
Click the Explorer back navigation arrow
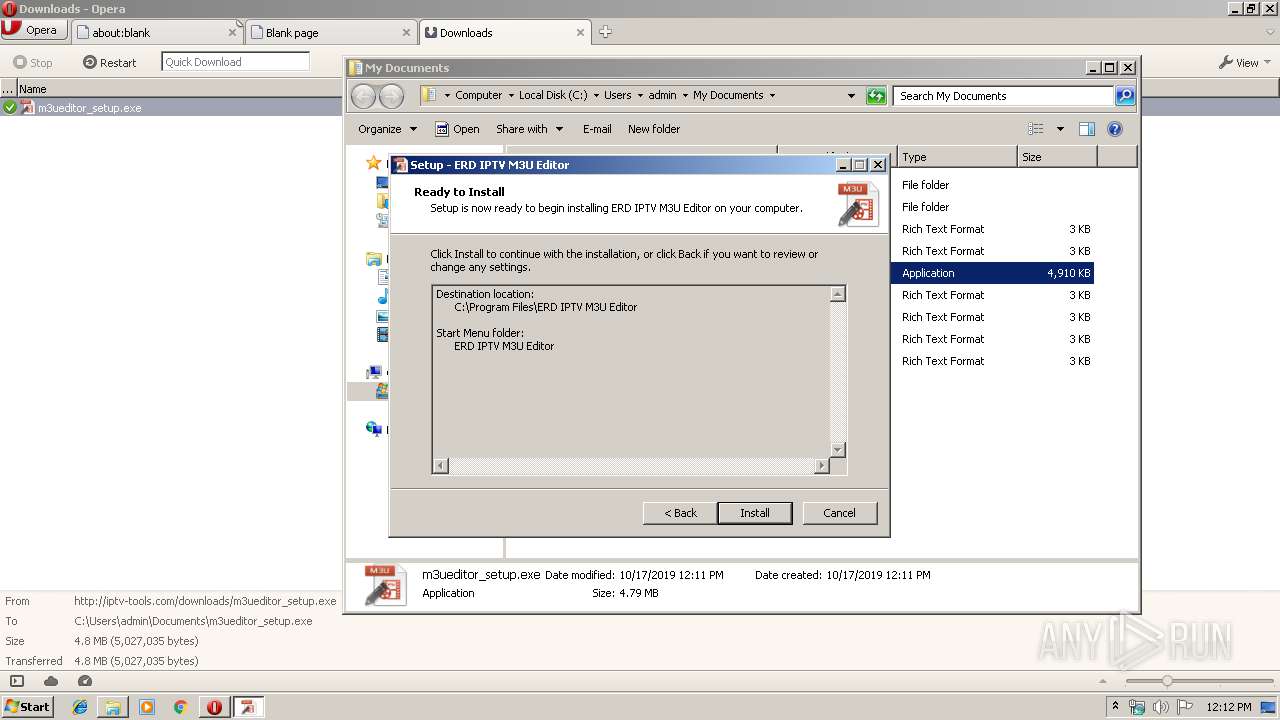pyautogui.click(x=363, y=96)
